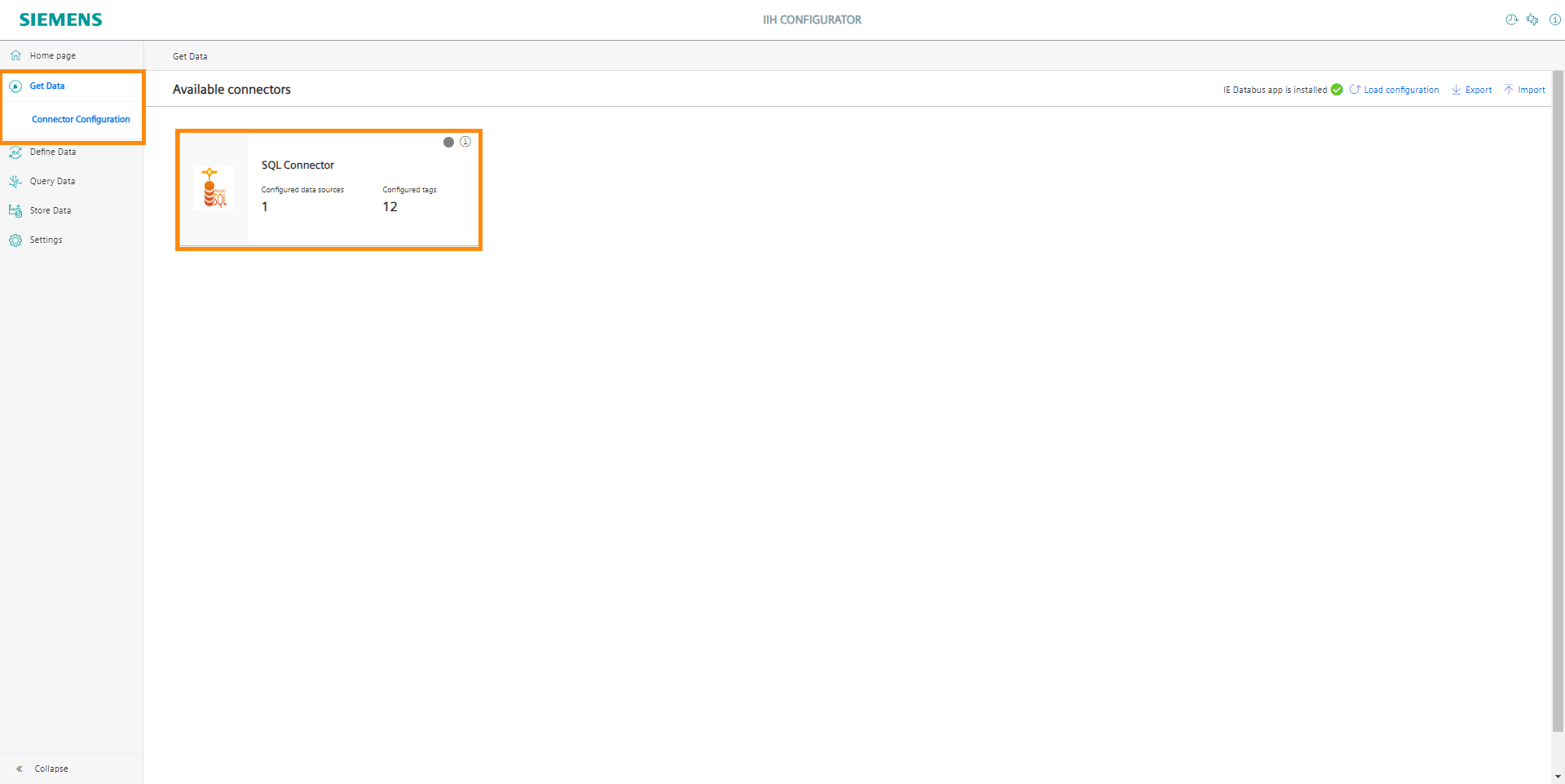Expand the Get Data menu section
The height and width of the screenshot is (784, 1565).
[47, 86]
